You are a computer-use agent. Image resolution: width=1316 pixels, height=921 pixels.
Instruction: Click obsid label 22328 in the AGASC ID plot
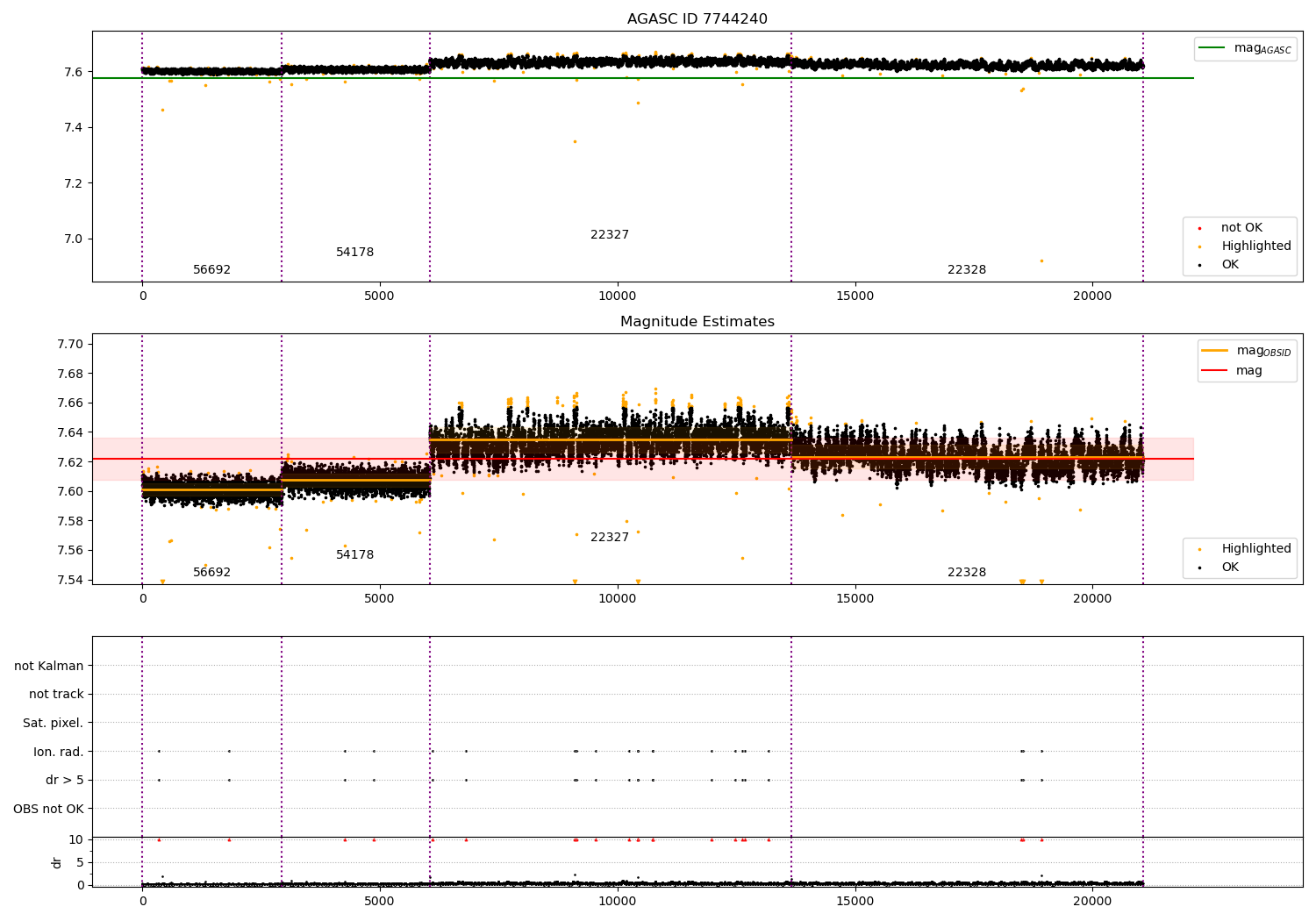(x=966, y=270)
